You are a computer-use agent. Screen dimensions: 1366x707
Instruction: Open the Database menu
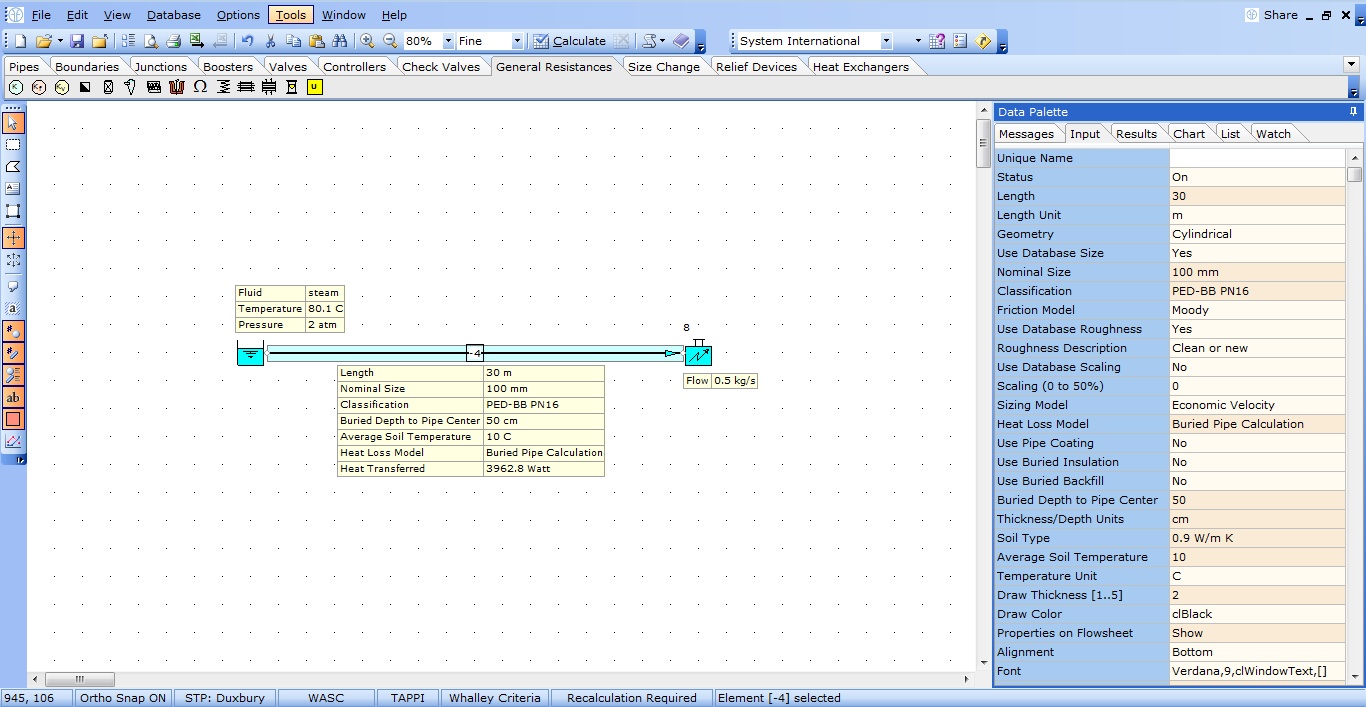[173, 15]
